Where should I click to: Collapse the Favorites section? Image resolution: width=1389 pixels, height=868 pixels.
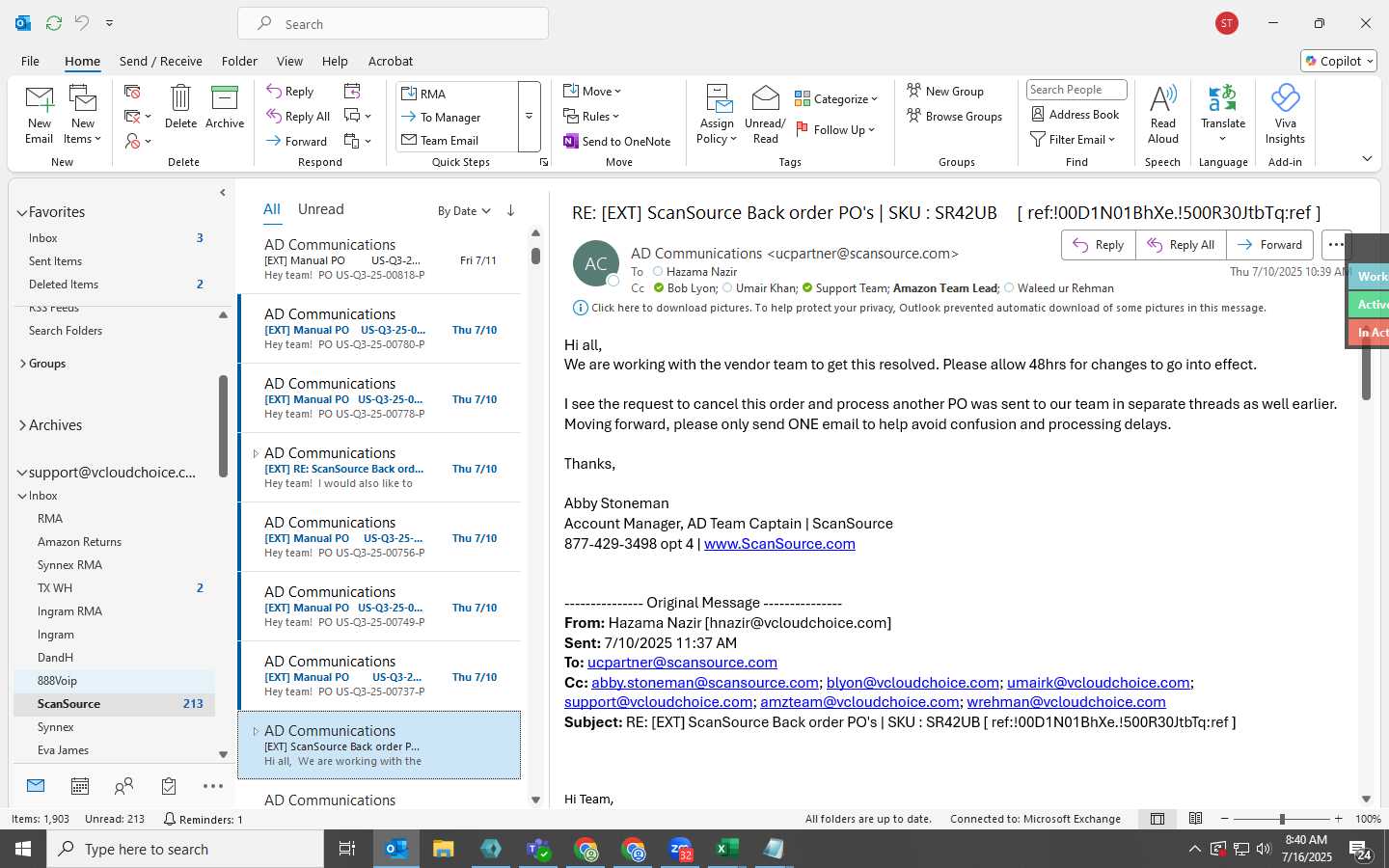(21, 212)
